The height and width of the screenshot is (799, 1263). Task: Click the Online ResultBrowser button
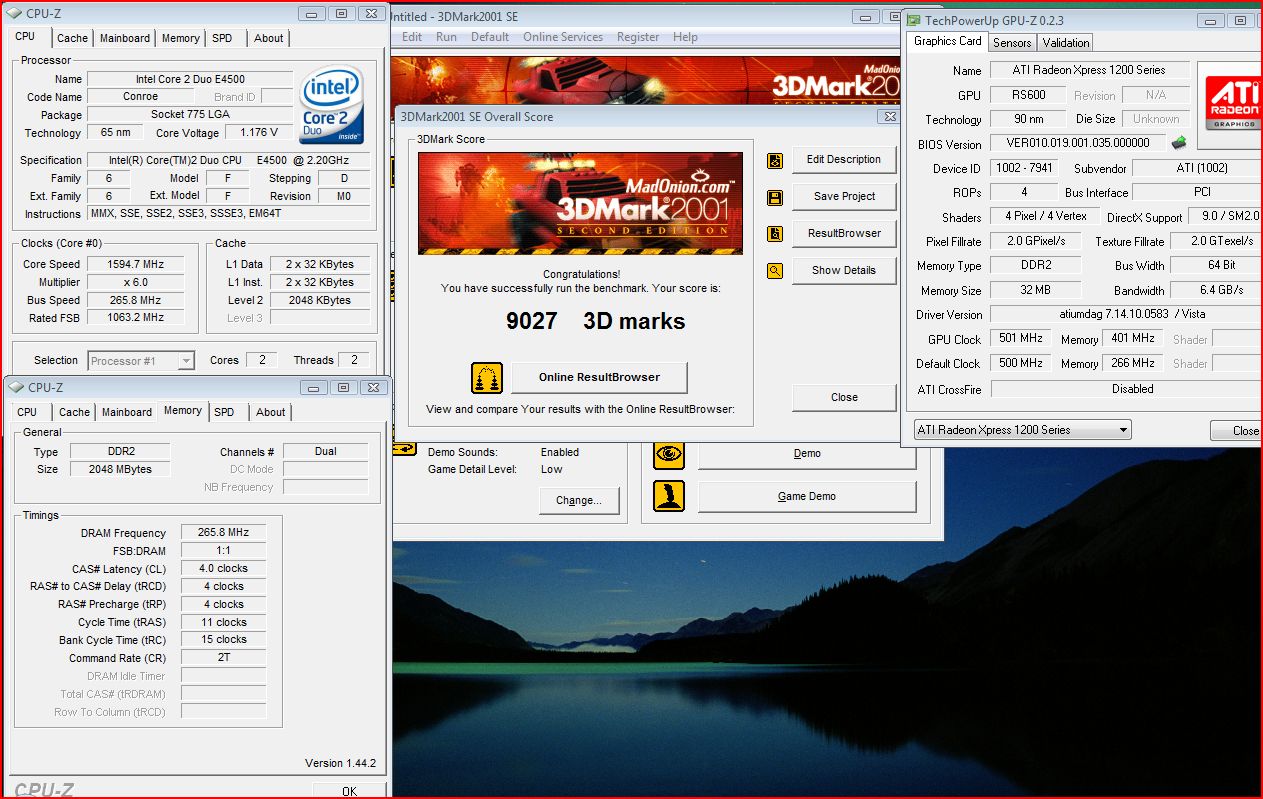(x=599, y=377)
